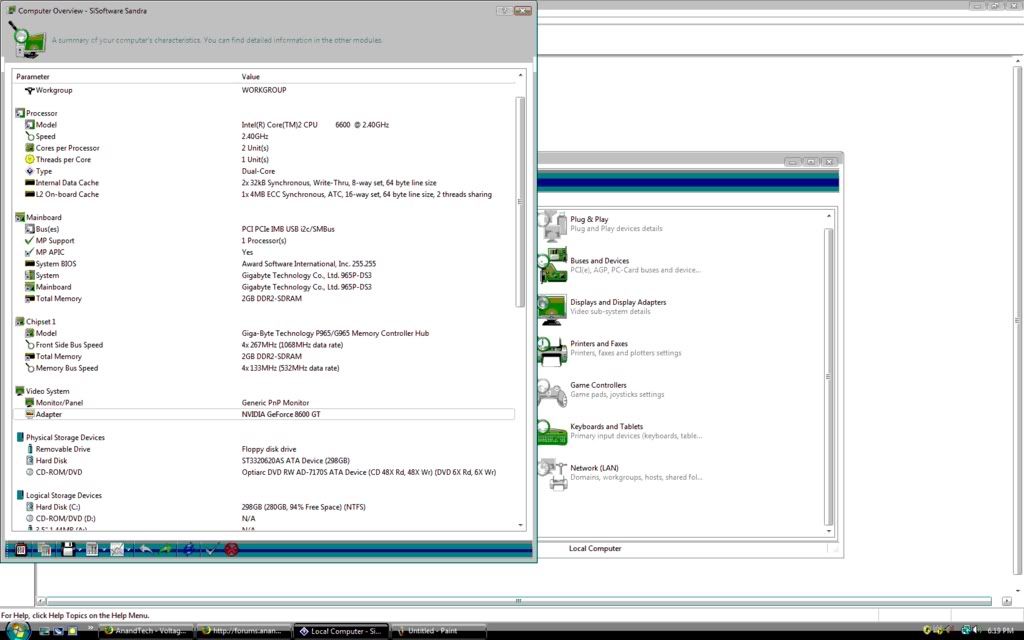Open the Keyboards and Tablets module icon

click(x=552, y=432)
